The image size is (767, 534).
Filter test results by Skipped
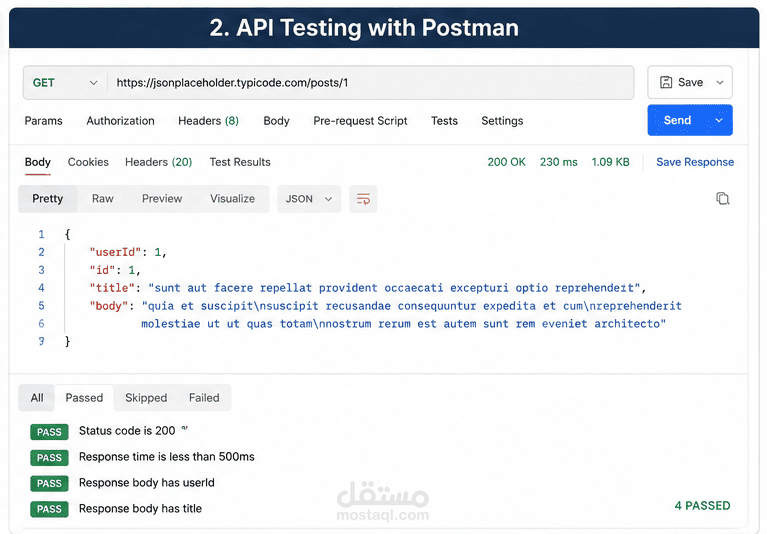(x=146, y=398)
